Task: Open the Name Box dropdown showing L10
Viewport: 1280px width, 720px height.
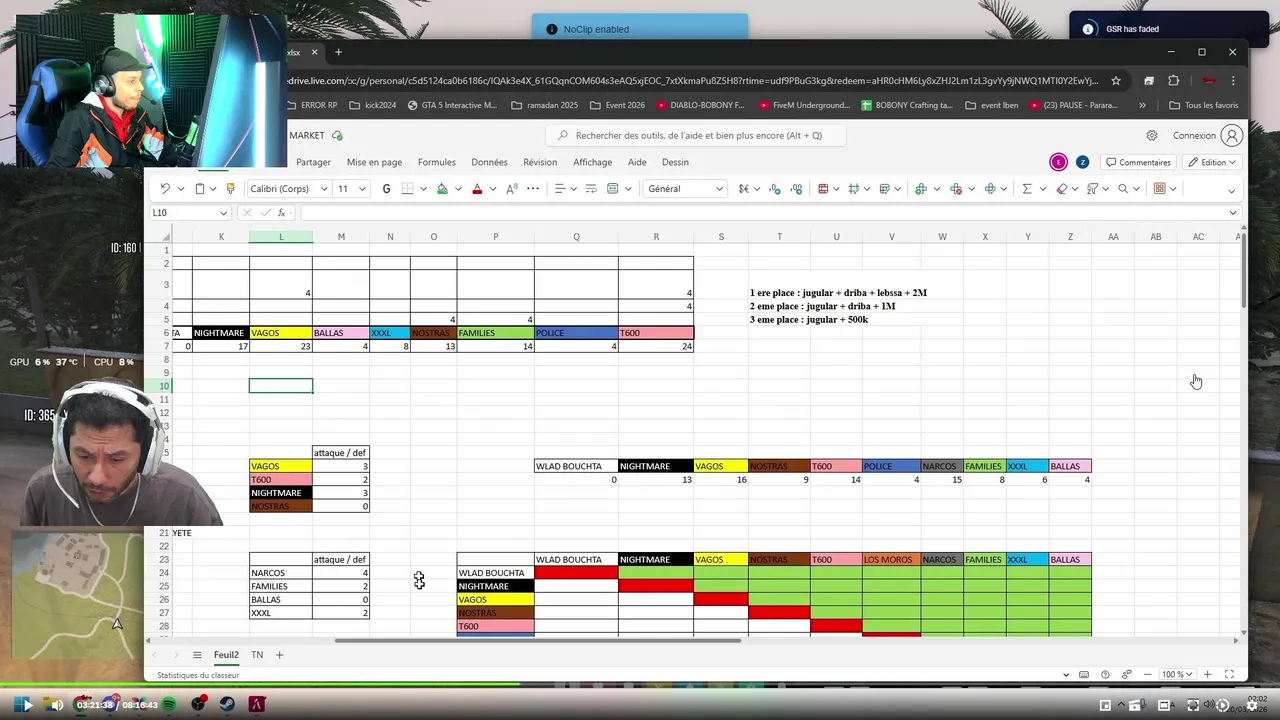Action: [x=223, y=213]
